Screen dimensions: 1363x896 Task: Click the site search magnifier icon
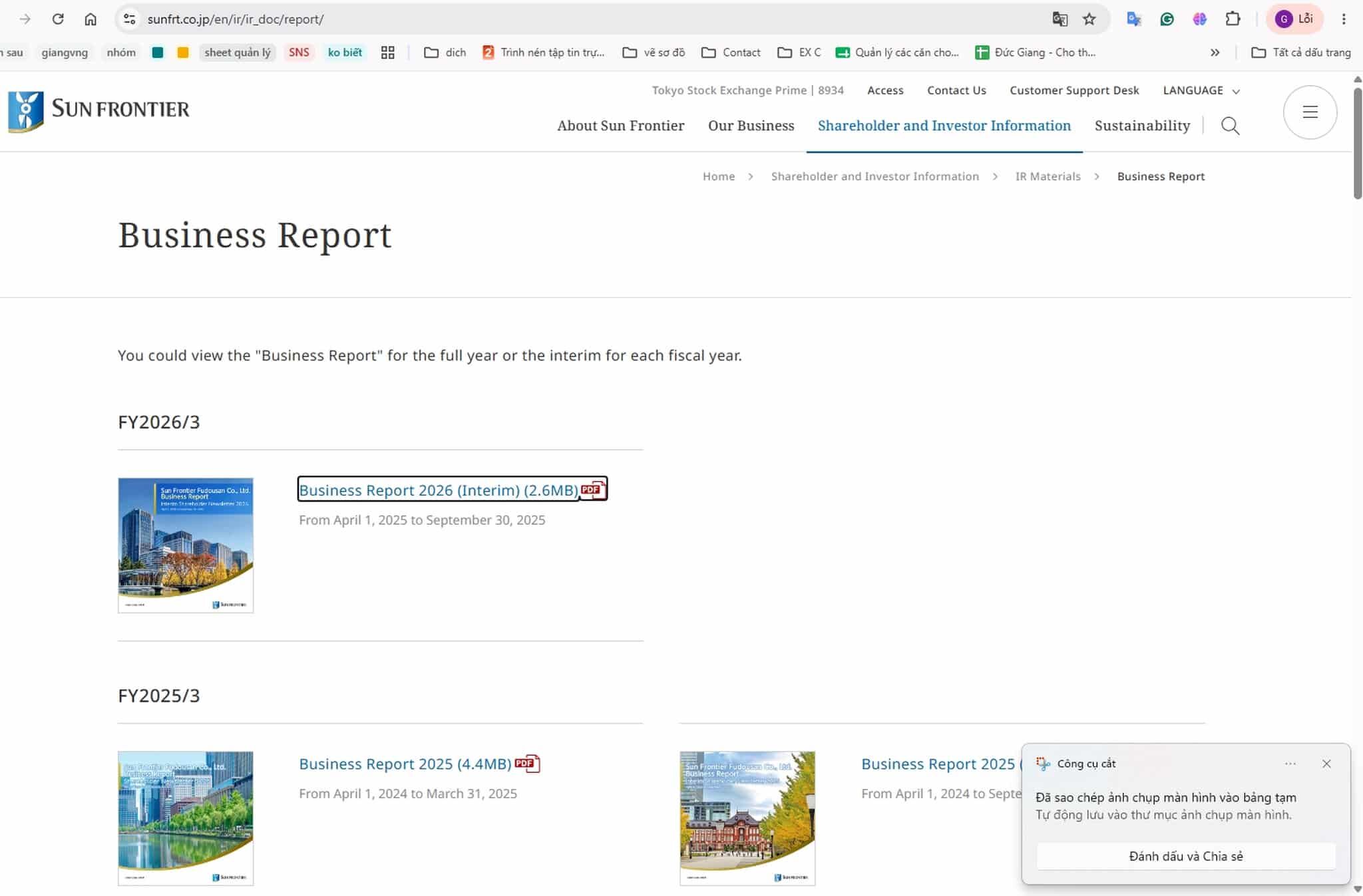(x=1230, y=126)
